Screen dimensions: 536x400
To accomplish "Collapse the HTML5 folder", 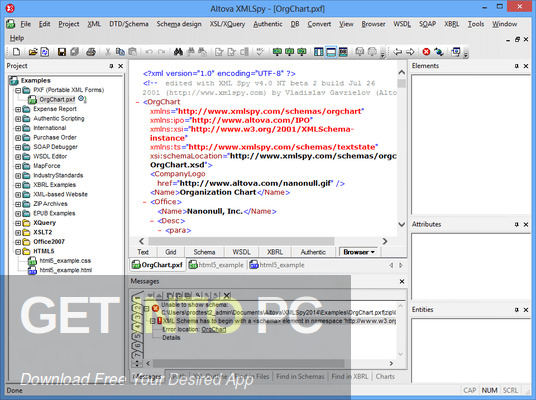I will 18,251.
